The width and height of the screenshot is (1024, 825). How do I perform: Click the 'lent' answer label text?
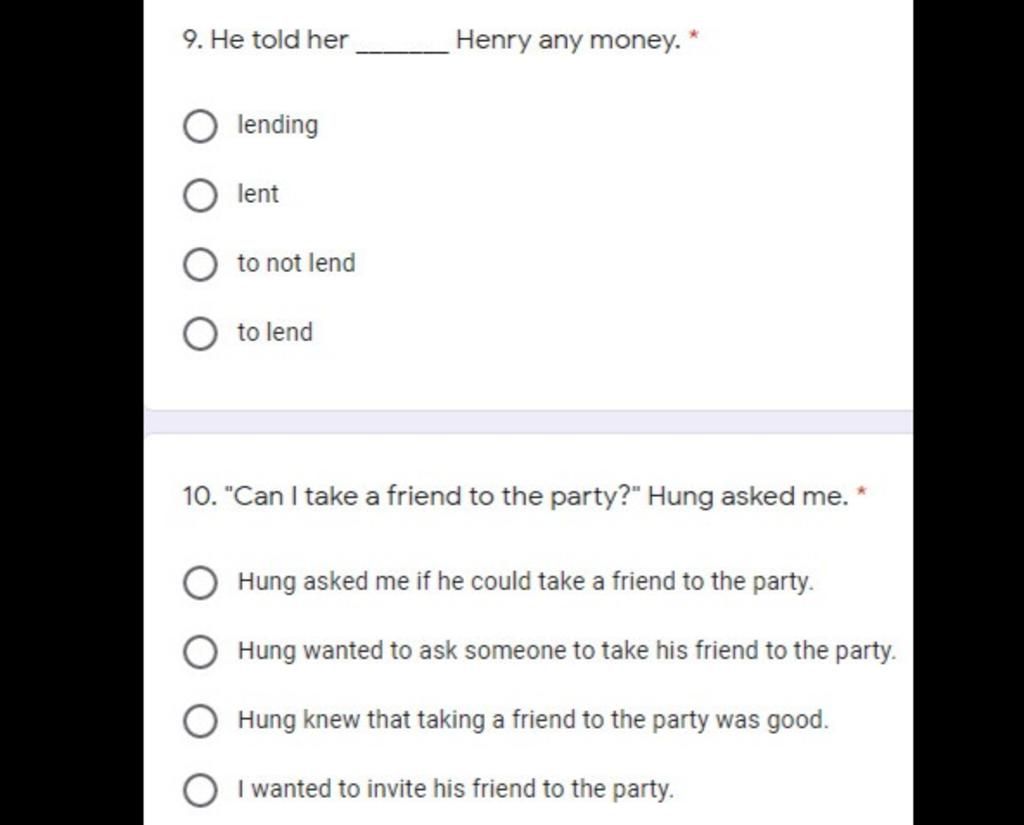coord(258,194)
